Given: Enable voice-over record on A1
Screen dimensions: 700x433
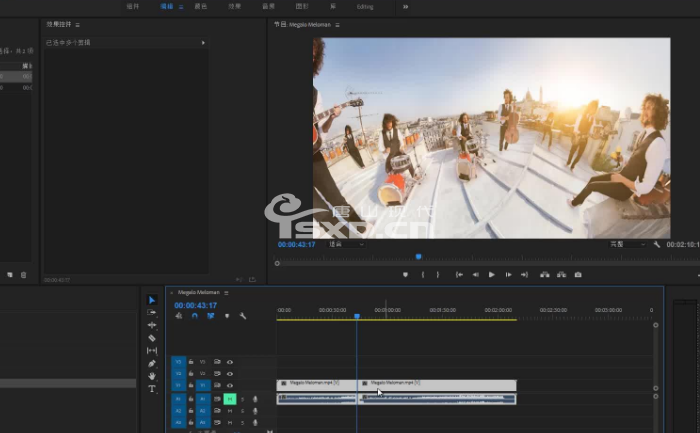Looking at the screenshot, I should pos(255,399).
